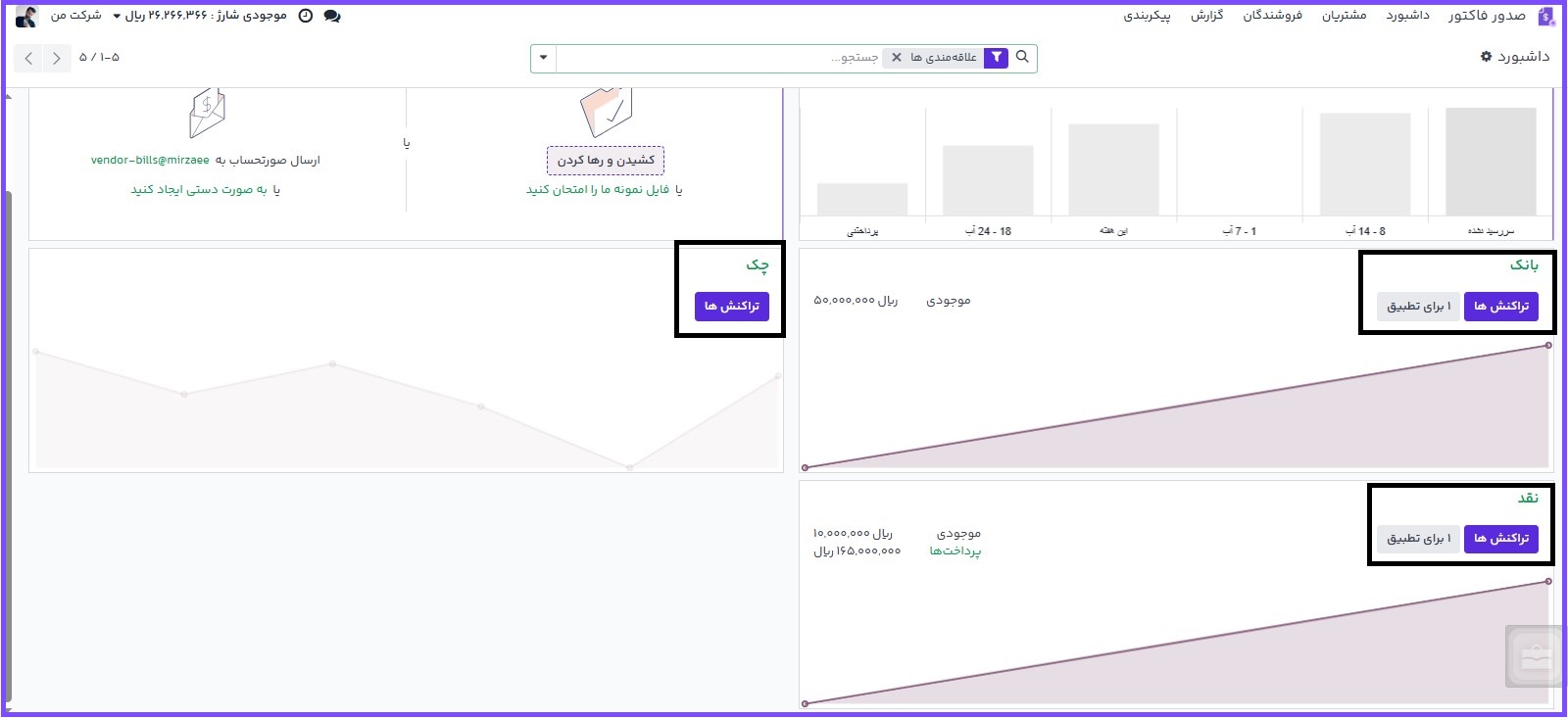Viewport: 1568px width, 718px height.
Task: Click the floating briefcase widget icon
Action: 1533,656
